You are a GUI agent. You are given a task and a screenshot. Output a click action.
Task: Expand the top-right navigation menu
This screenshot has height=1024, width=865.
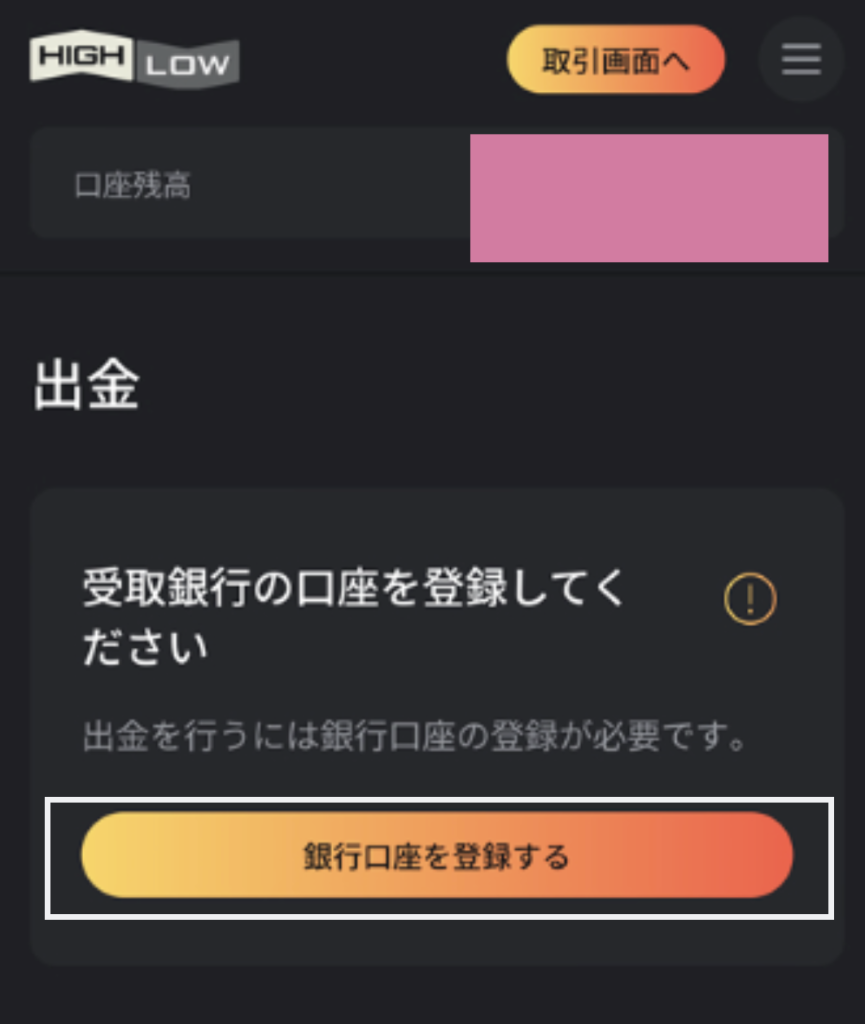point(800,60)
